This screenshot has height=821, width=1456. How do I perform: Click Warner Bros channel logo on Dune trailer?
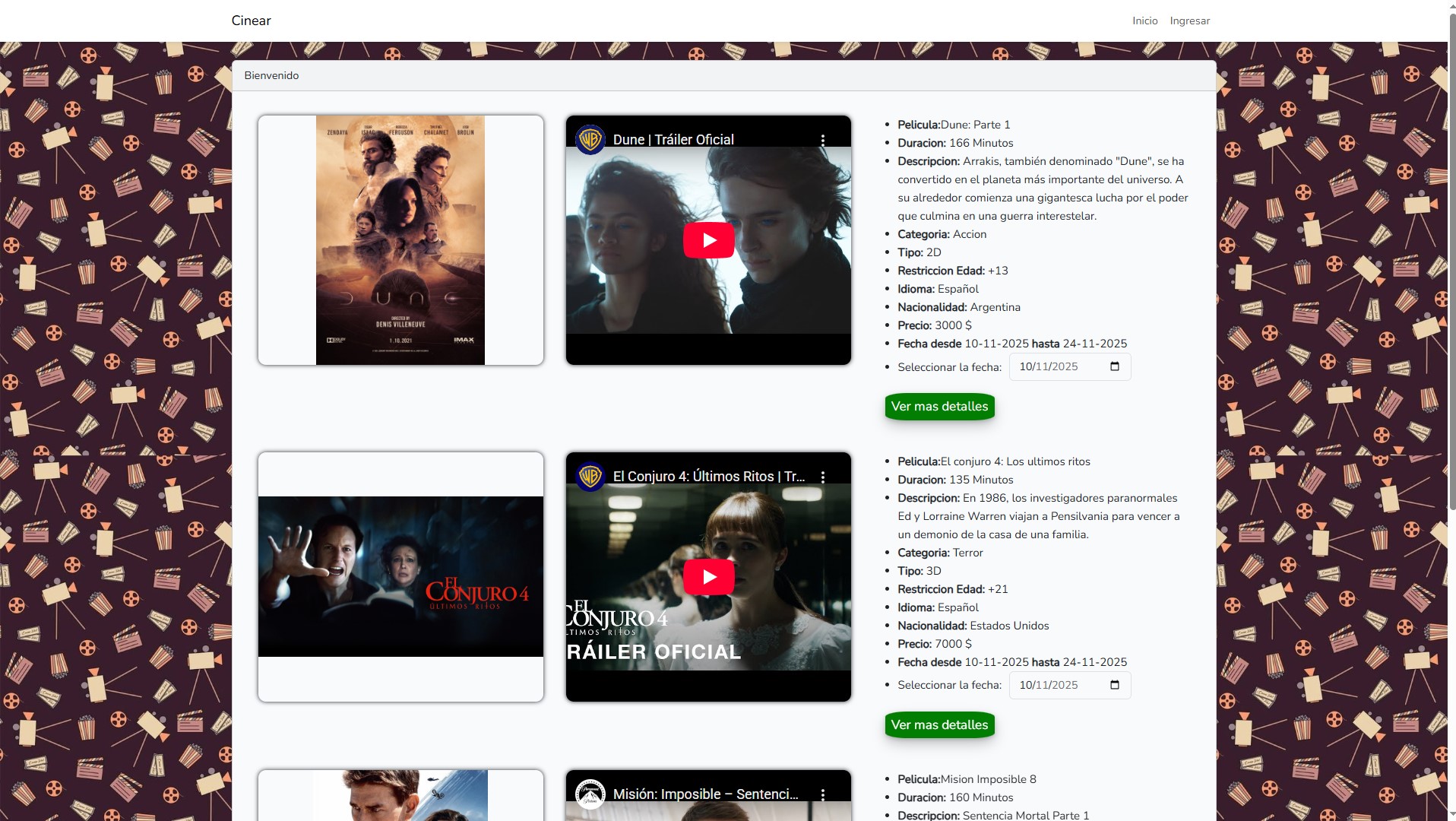[590, 140]
